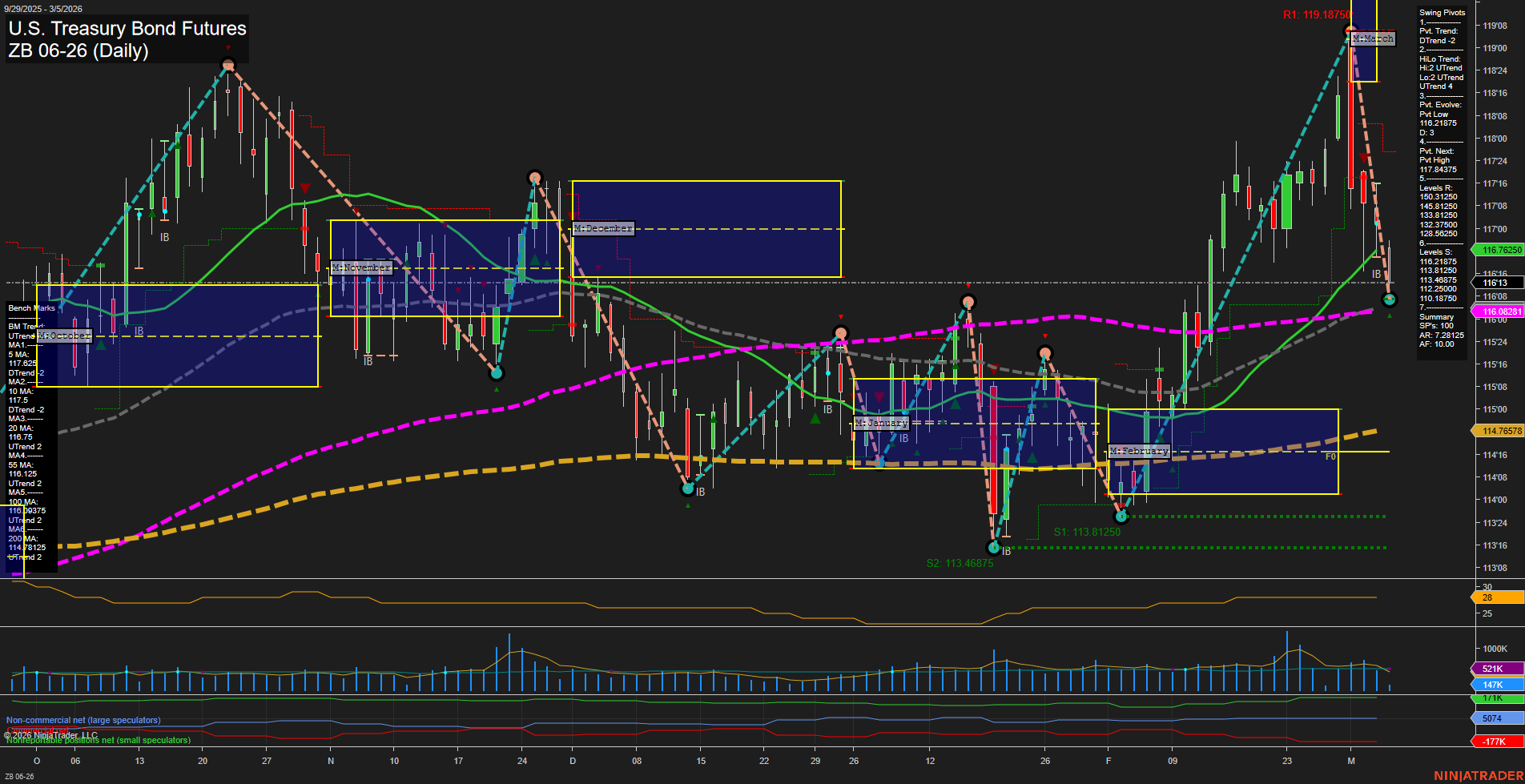The image size is (1525, 784).
Task: Click the M:October month label
Action: pos(66,336)
